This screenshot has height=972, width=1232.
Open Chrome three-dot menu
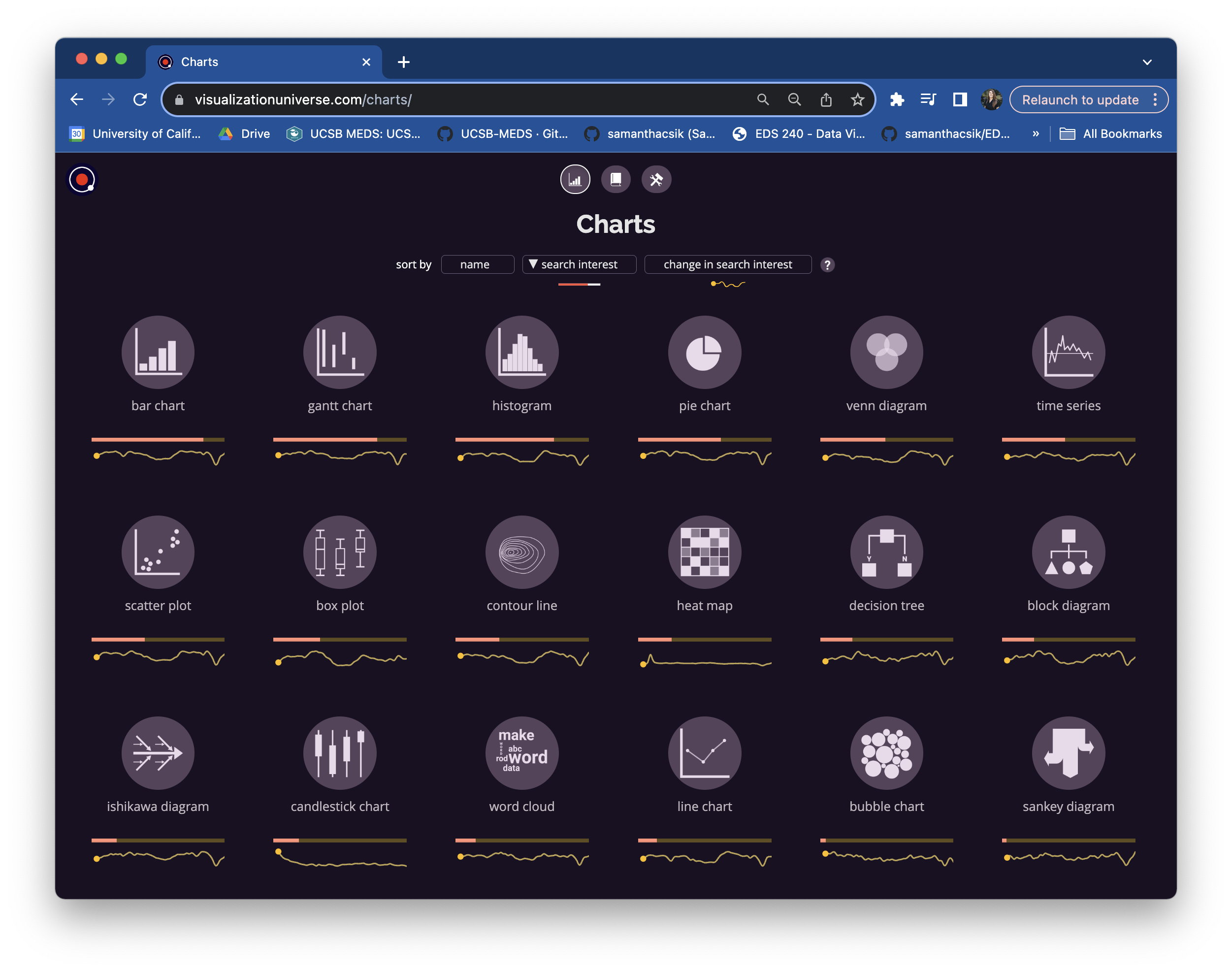(1155, 99)
